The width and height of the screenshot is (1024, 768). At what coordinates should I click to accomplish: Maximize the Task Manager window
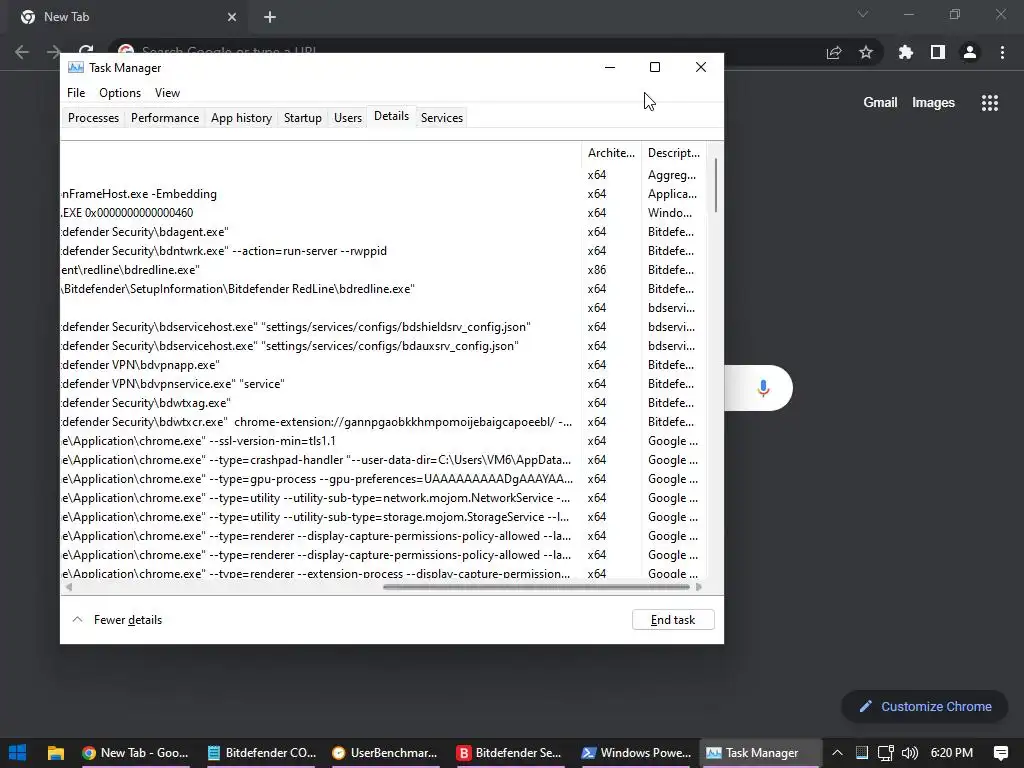point(655,67)
